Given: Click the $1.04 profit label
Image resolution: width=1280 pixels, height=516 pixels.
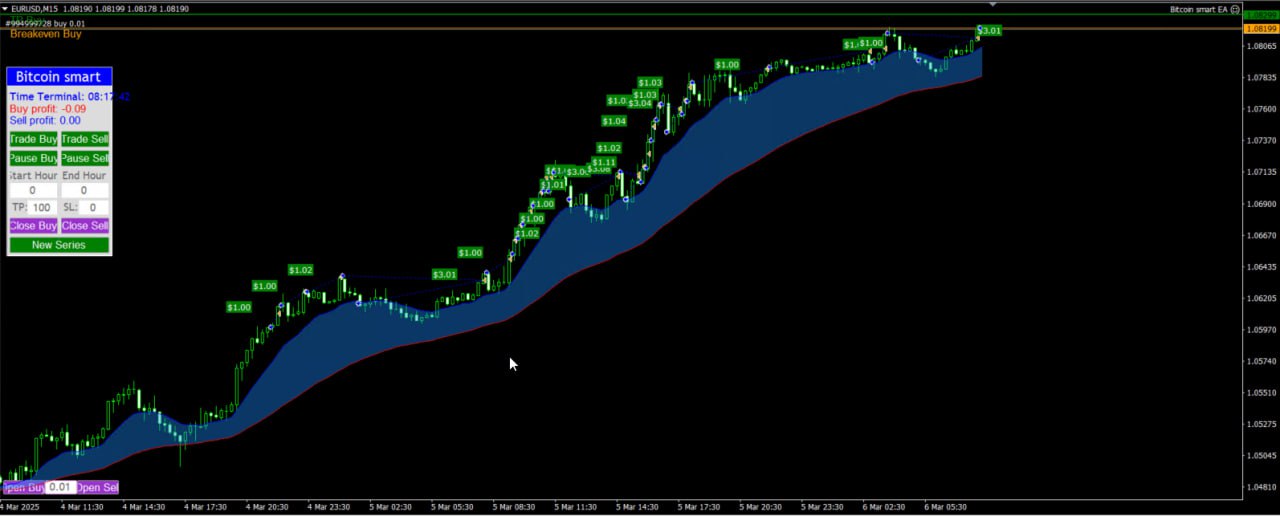Looking at the screenshot, I should pyautogui.click(x=614, y=121).
